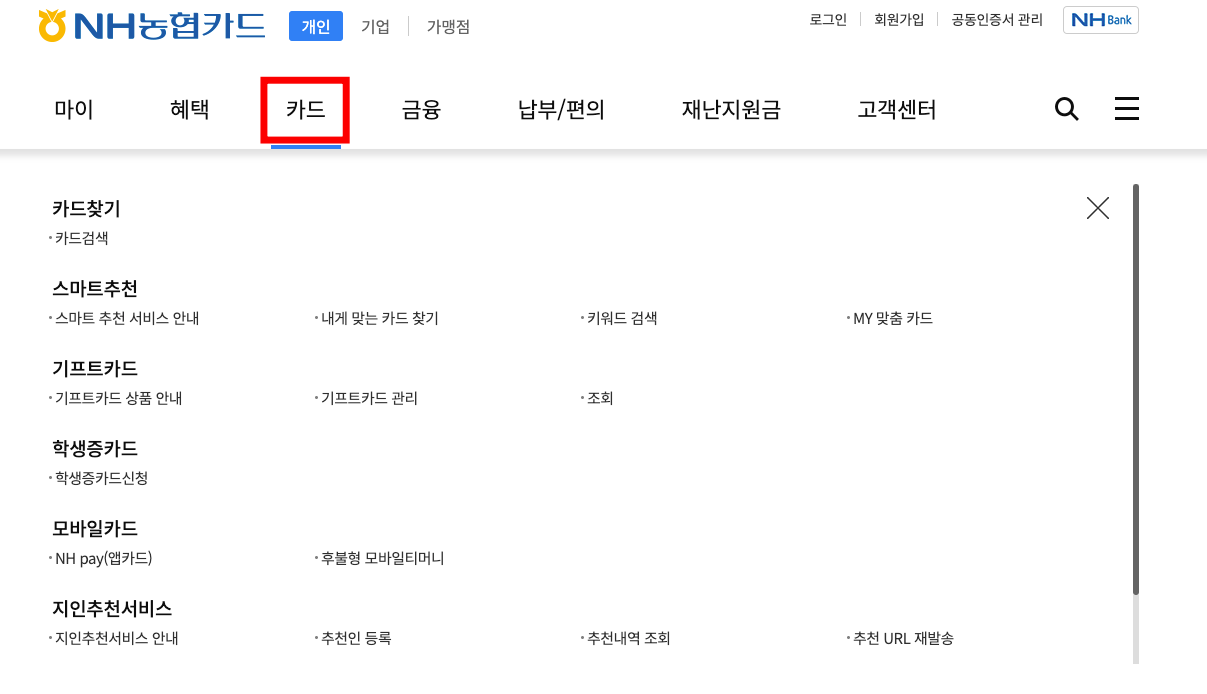Open site search with the magnifier icon
Screen dimensions: 1207x694
[x=1066, y=110]
